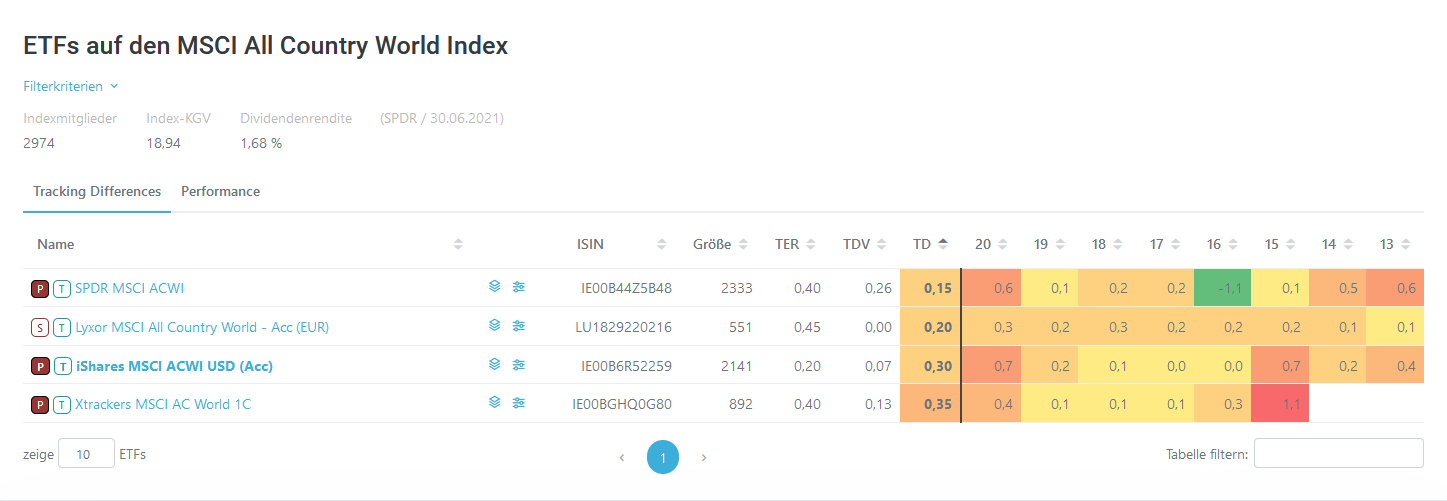Click TD value 0,35
The height and width of the screenshot is (501, 1447).
[938, 405]
